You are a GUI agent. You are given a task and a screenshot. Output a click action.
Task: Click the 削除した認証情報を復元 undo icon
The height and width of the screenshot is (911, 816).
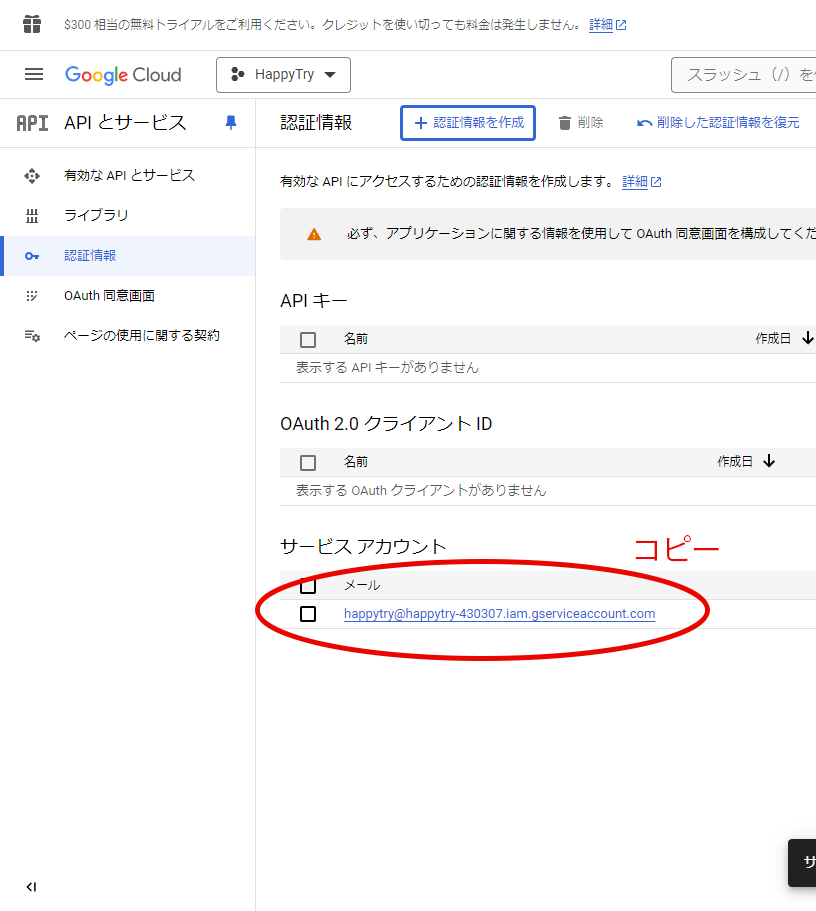(645, 123)
